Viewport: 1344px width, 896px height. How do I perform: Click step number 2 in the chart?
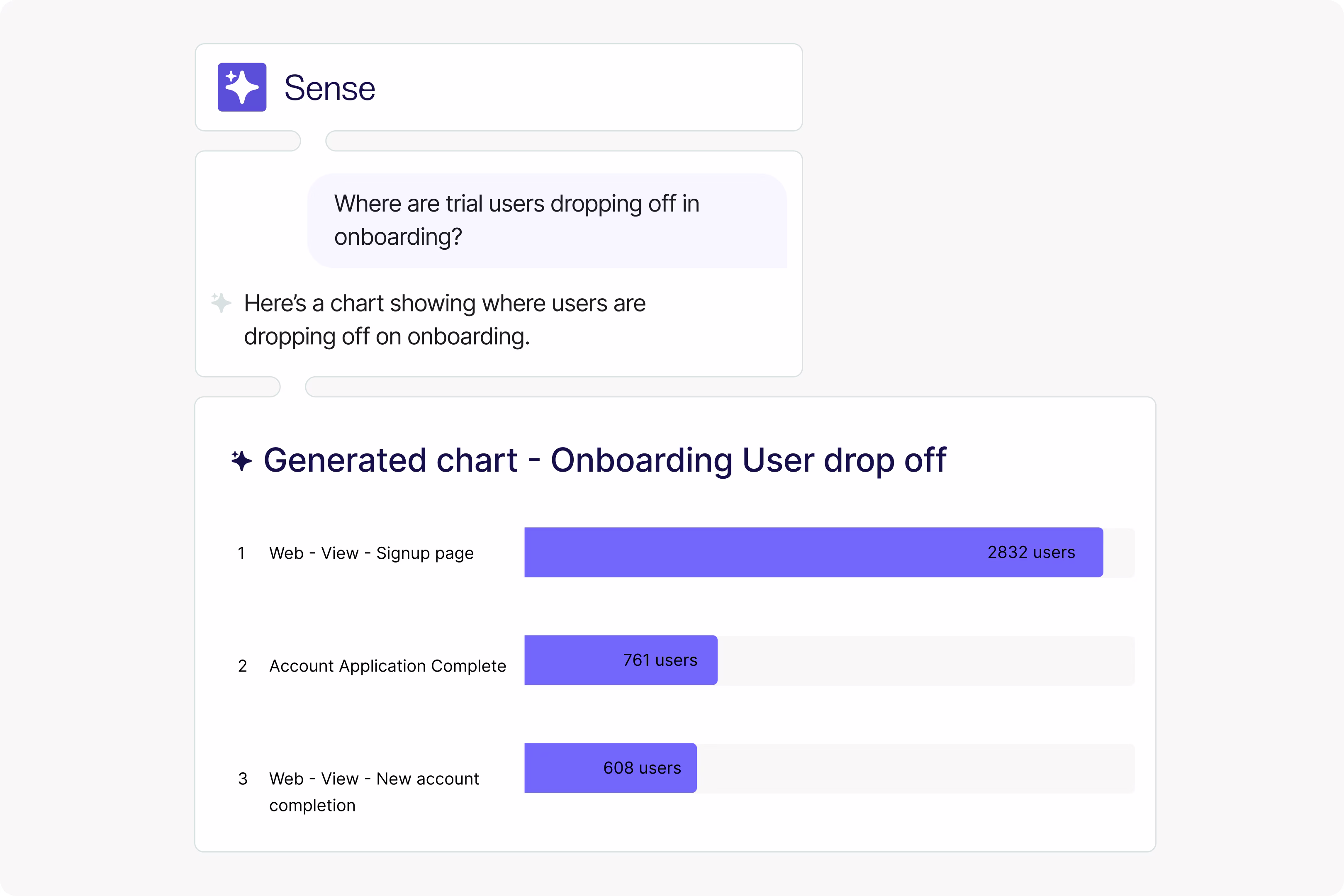[x=242, y=666]
